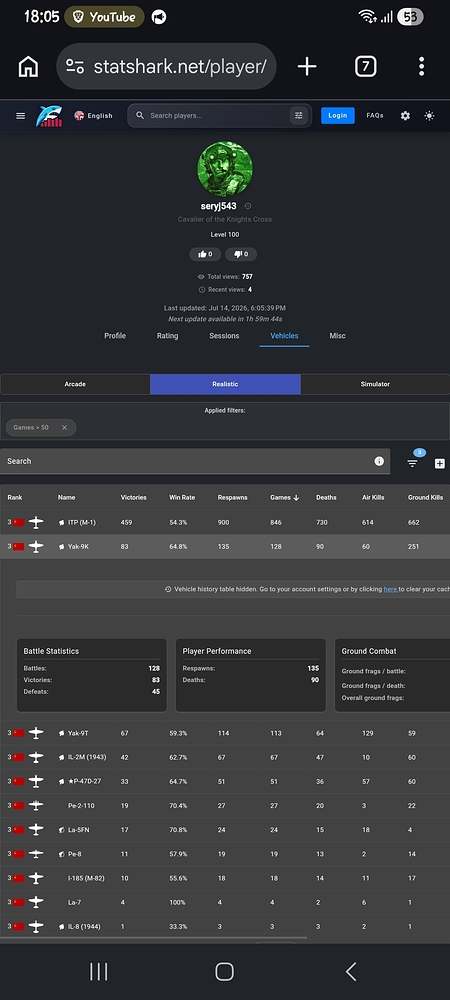Give the player a thumbs up
The image size is (450, 1000).
coord(205,254)
